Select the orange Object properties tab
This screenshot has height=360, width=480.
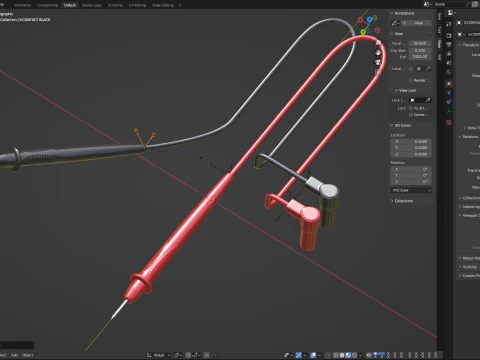[449, 83]
